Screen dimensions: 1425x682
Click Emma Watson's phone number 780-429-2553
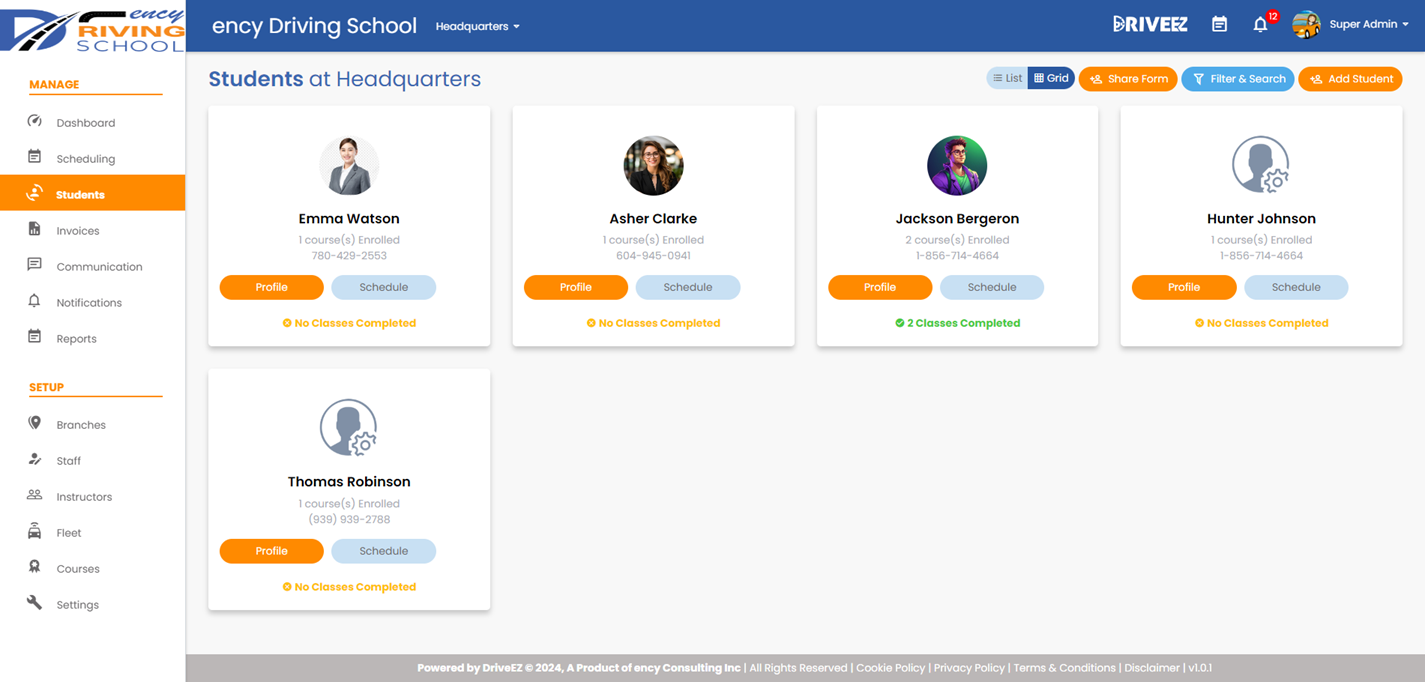point(349,256)
